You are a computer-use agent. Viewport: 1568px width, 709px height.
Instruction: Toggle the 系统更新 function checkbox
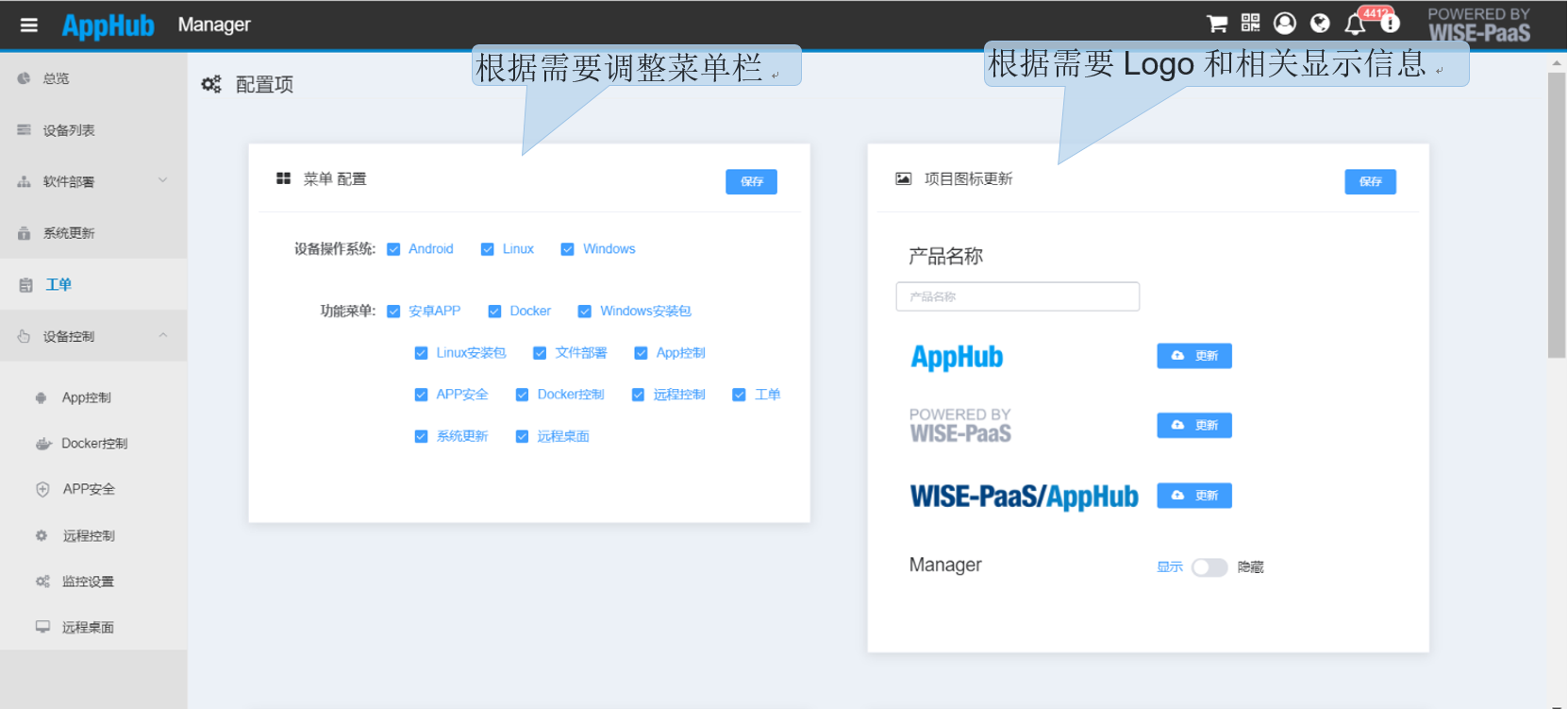point(421,436)
